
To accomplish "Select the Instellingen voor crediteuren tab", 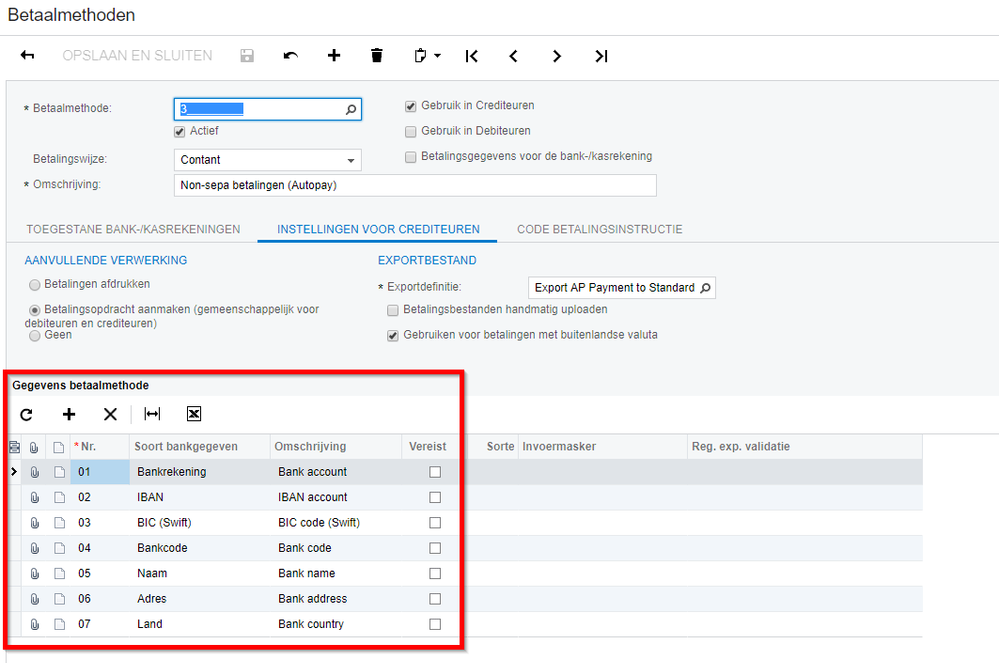I will pyautogui.click(x=378, y=229).
